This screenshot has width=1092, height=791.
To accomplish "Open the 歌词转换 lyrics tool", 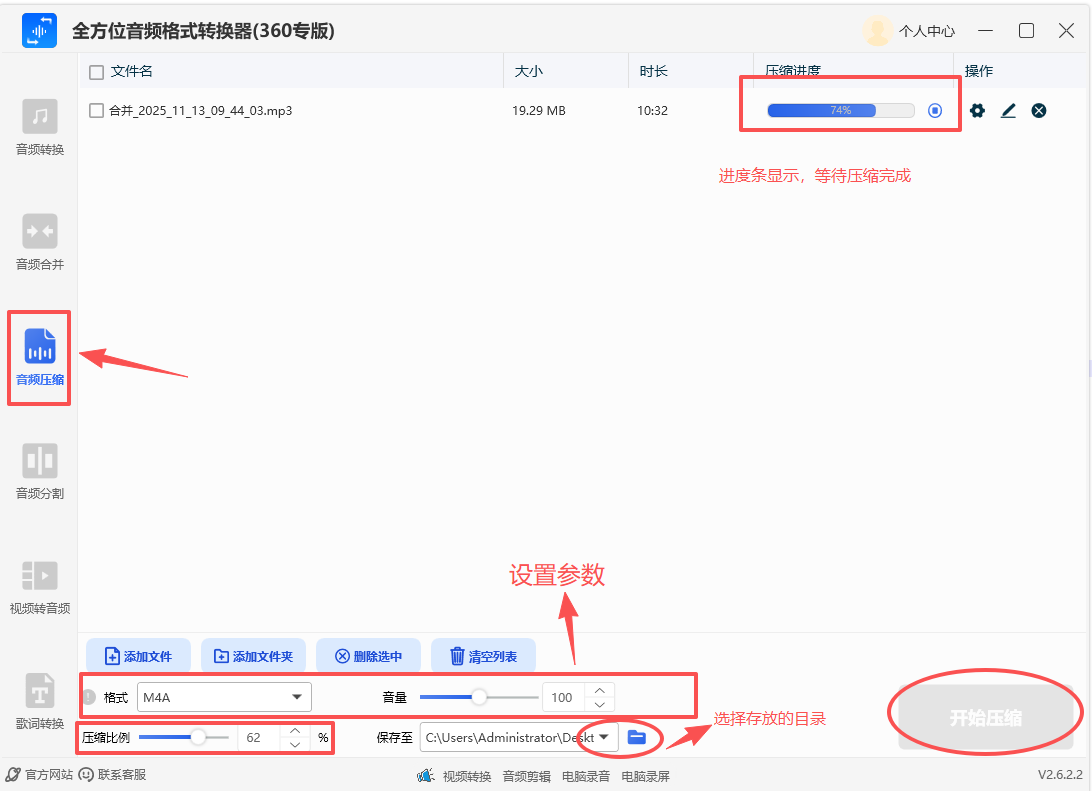I will click(40, 701).
